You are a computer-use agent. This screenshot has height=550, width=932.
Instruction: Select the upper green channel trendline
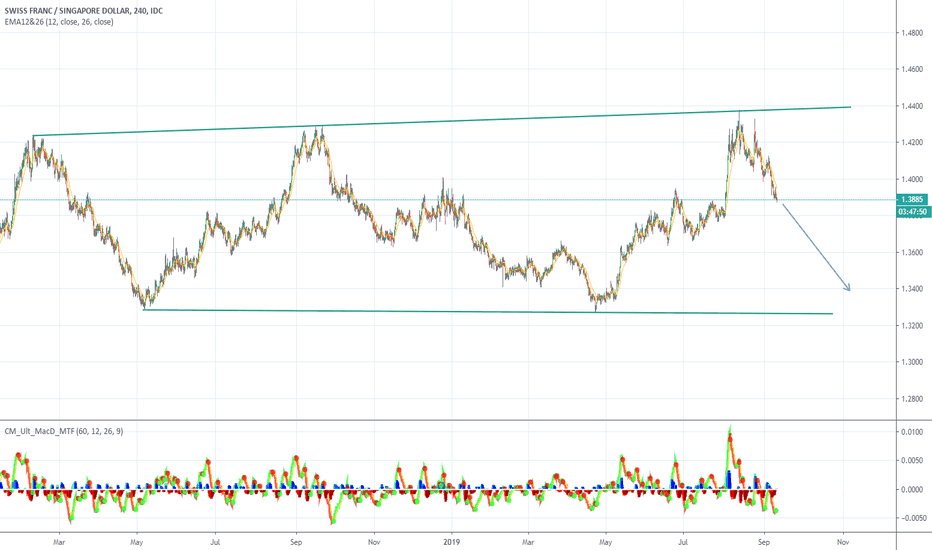[x=442, y=121]
